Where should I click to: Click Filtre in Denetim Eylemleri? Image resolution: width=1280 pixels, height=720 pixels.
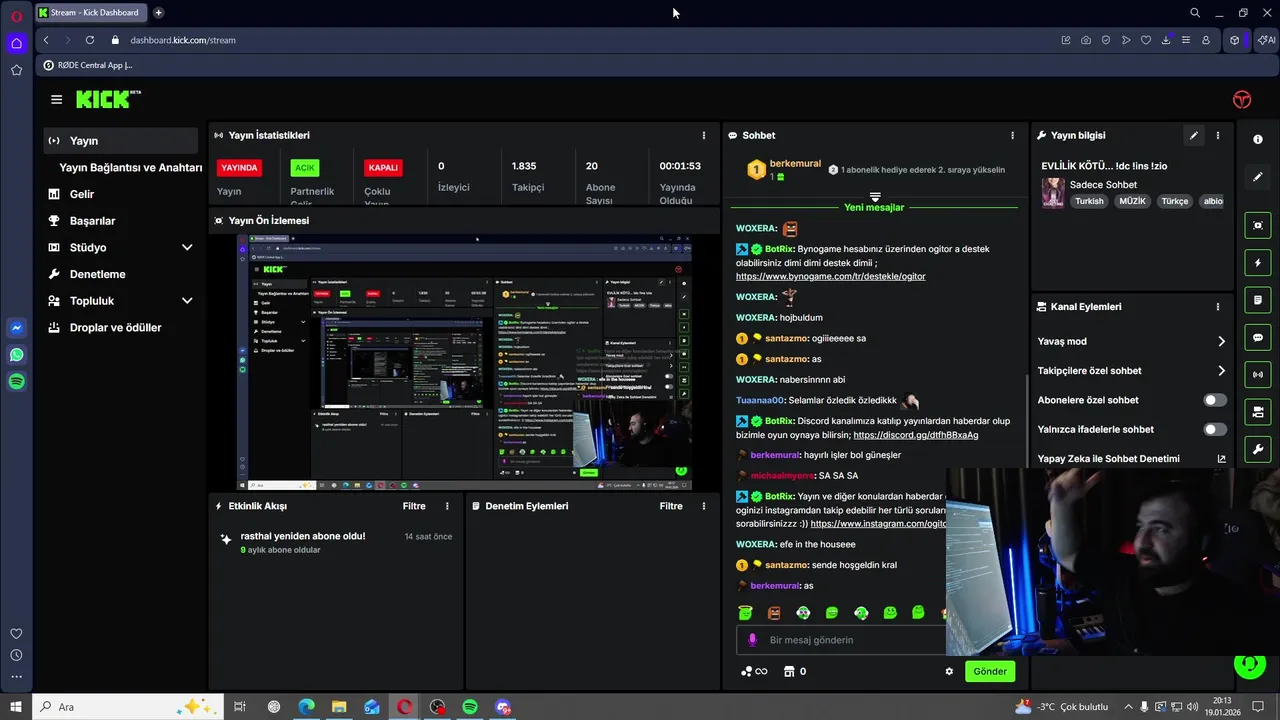pos(671,506)
